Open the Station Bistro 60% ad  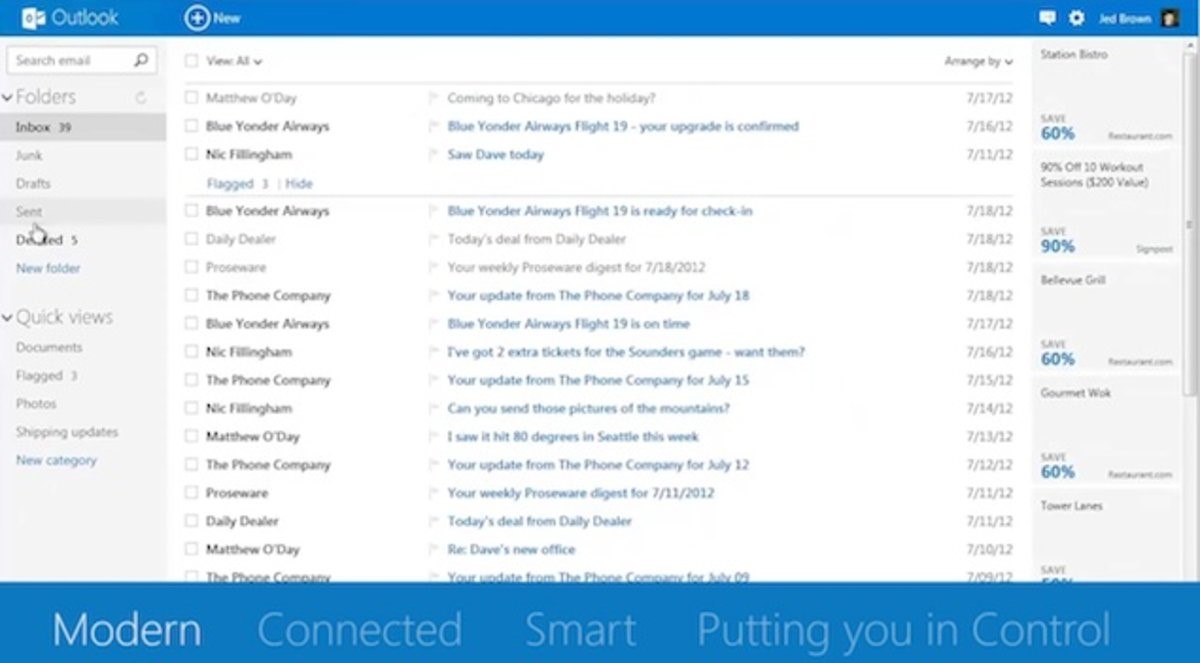1107,94
